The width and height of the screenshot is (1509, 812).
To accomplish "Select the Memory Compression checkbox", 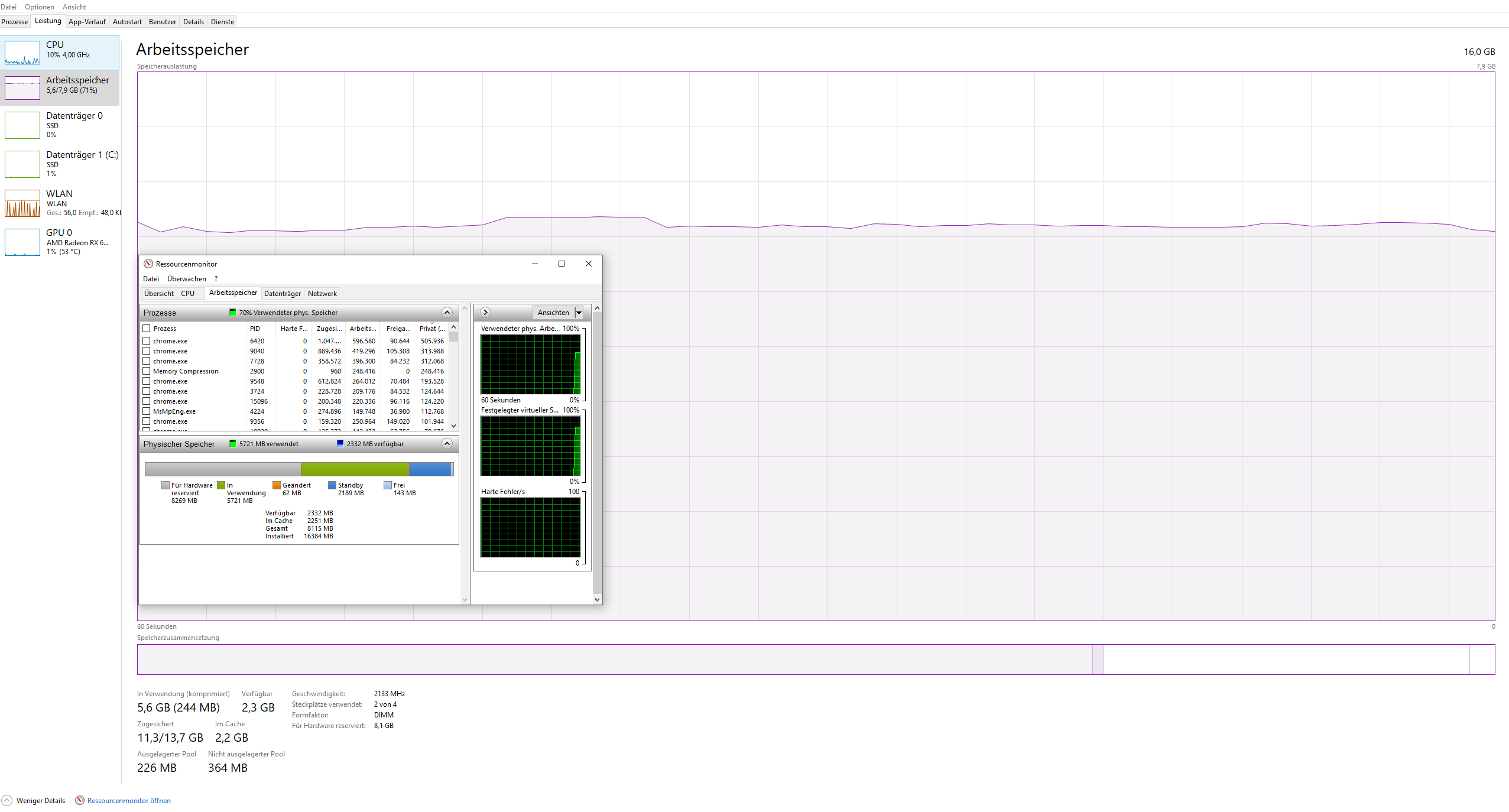I will (x=147, y=371).
